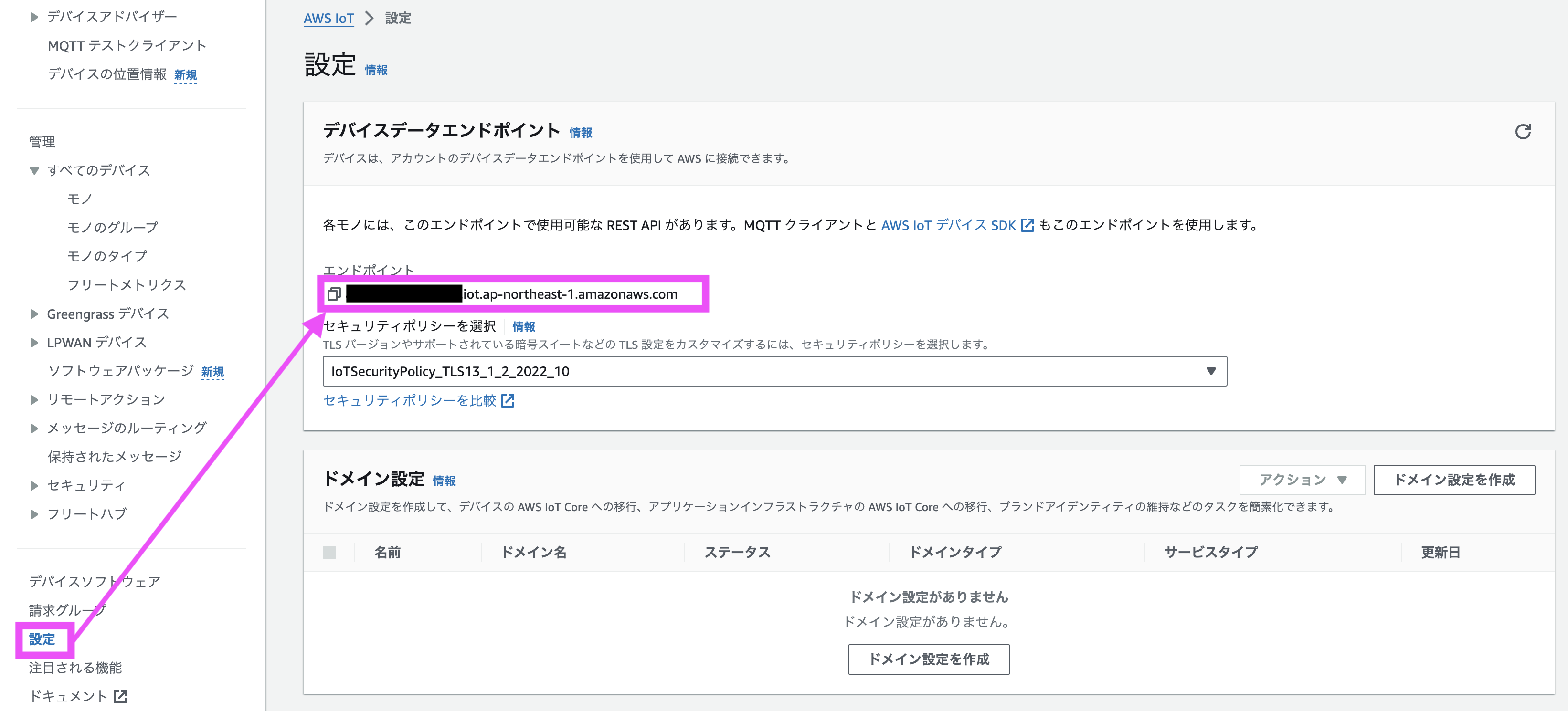Click ドメイン設定を作成 button in empty table
This screenshot has height=711, width=1568.
(928, 659)
